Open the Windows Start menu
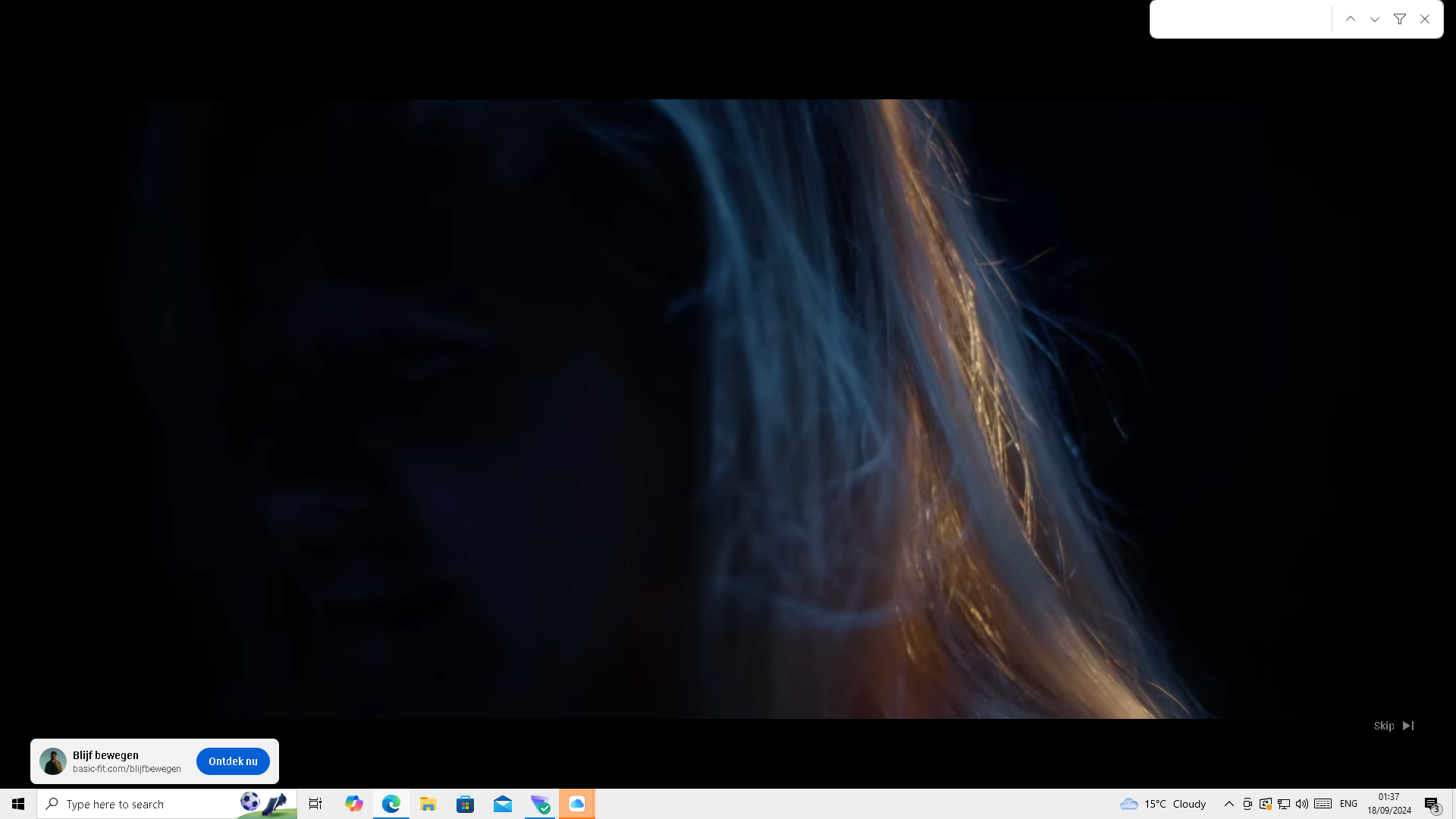The width and height of the screenshot is (1456, 819). [18, 804]
